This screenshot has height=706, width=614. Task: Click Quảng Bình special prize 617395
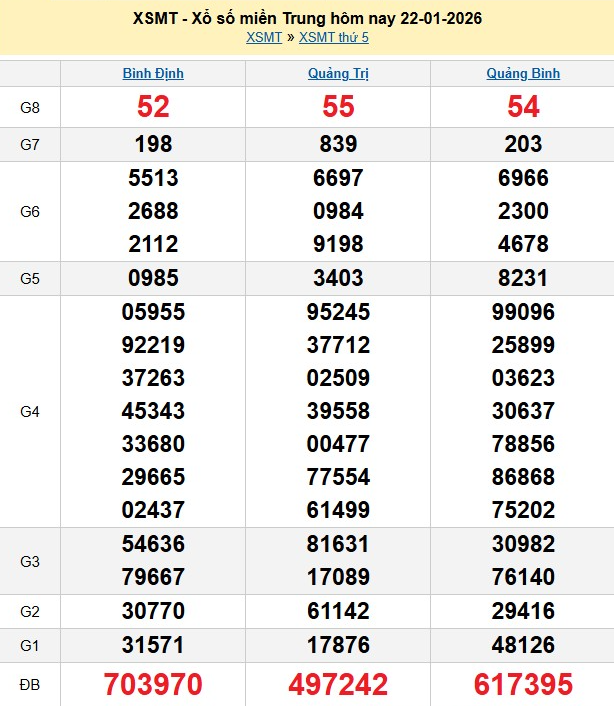point(523,684)
